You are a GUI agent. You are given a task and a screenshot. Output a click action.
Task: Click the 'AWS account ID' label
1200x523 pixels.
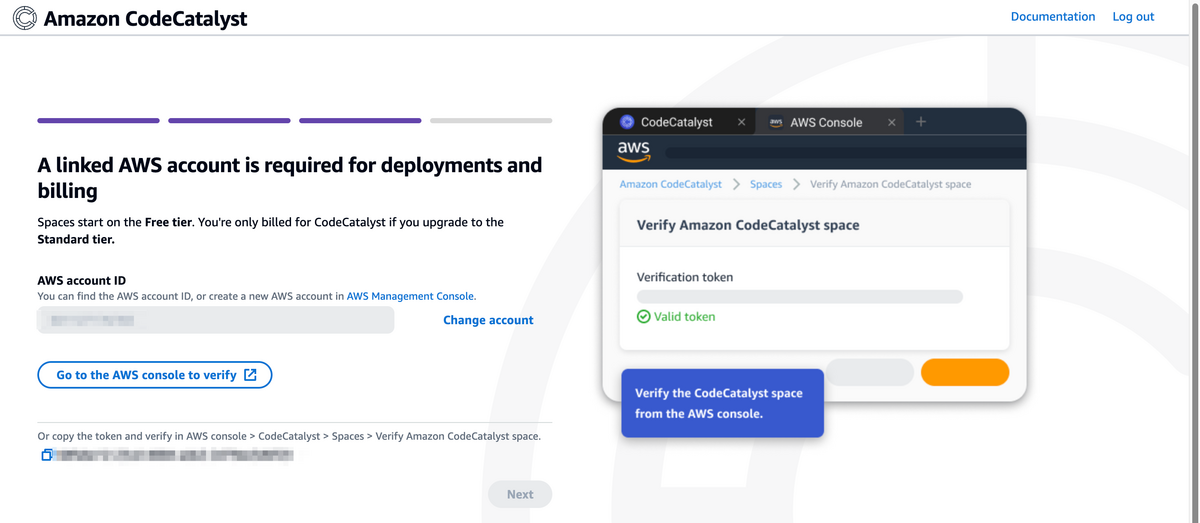[82, 281]
